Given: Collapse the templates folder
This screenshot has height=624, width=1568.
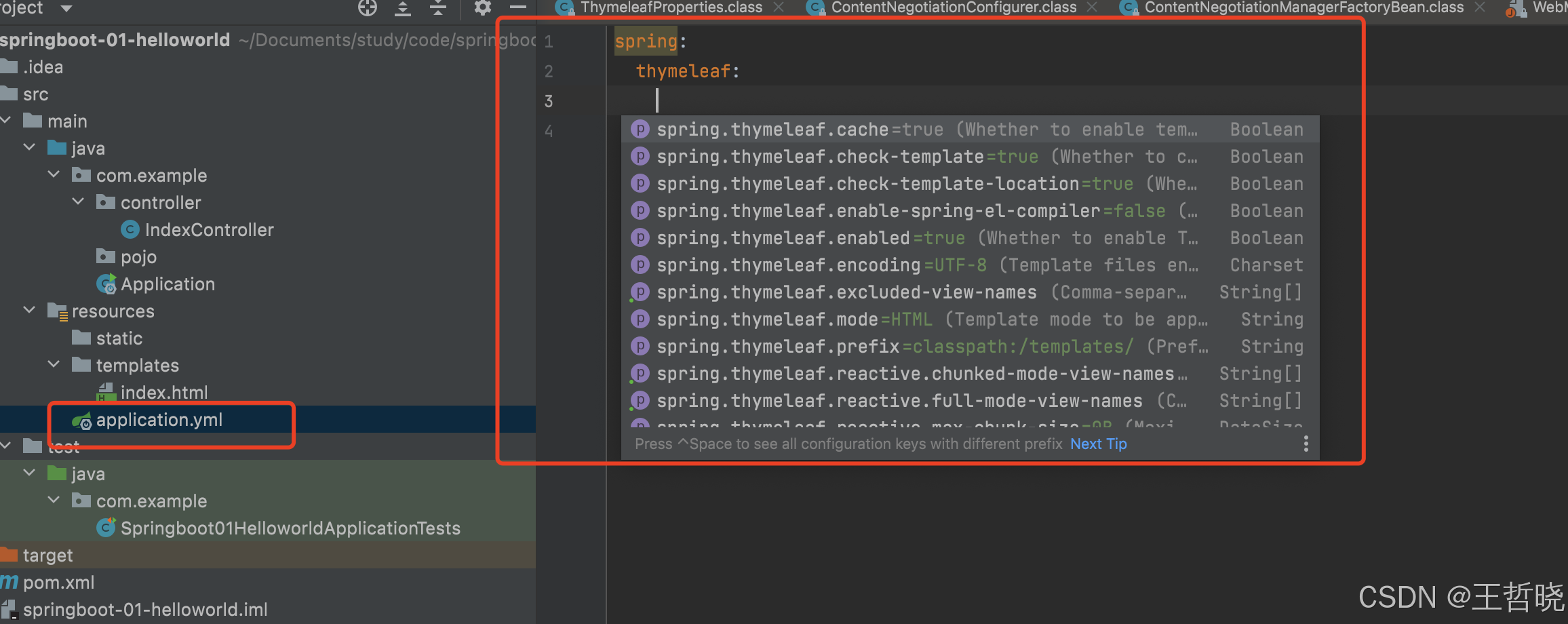Looking at the screenshot, I should coord(54,365).
